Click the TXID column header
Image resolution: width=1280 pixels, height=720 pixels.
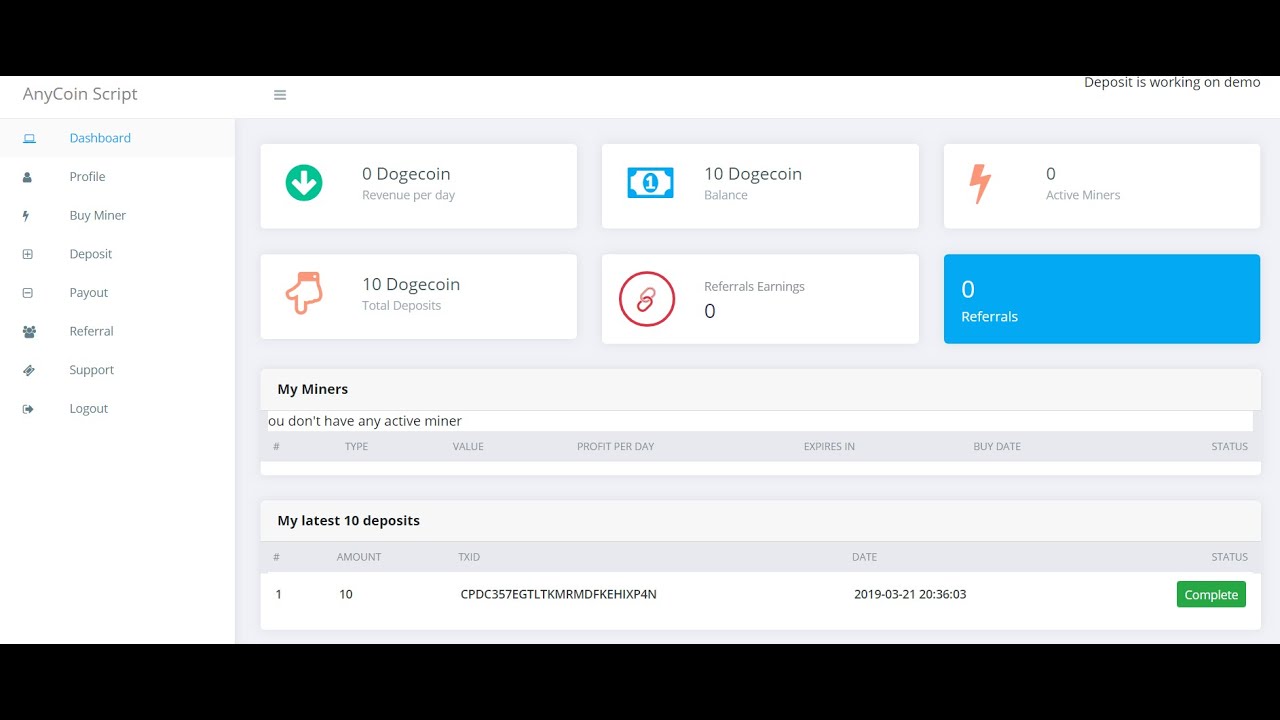[469, 557]
